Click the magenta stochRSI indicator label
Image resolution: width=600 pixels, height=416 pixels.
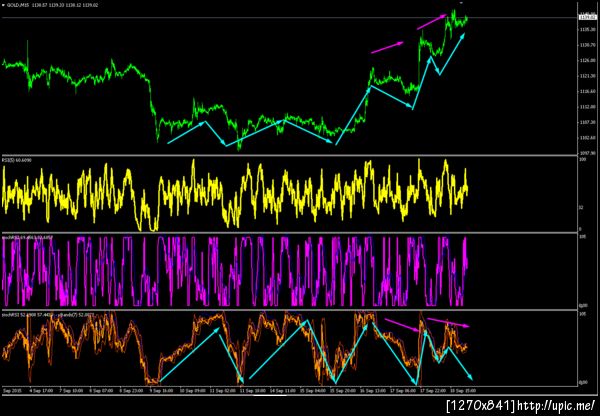(x=28, y=237)
